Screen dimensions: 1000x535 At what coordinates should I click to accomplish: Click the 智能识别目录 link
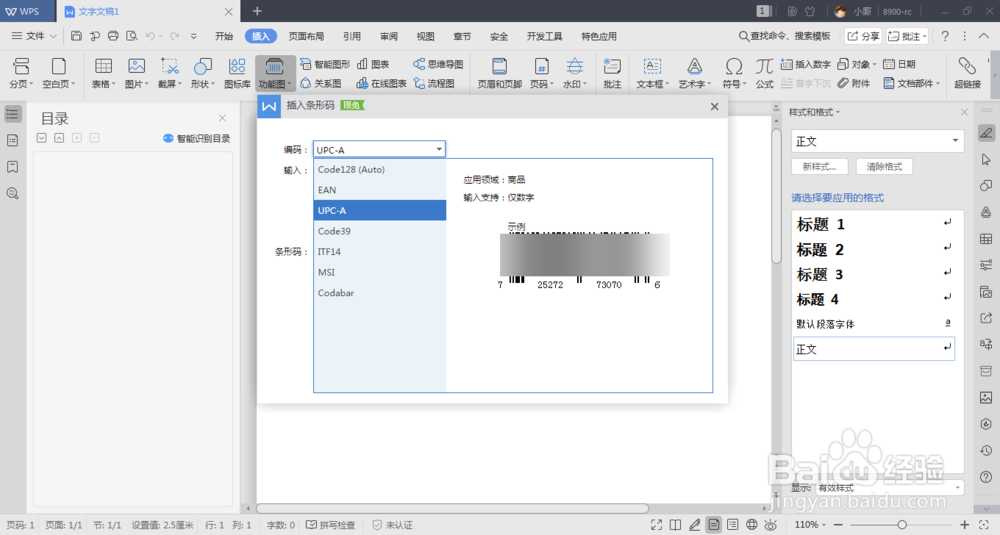(196, 138)
